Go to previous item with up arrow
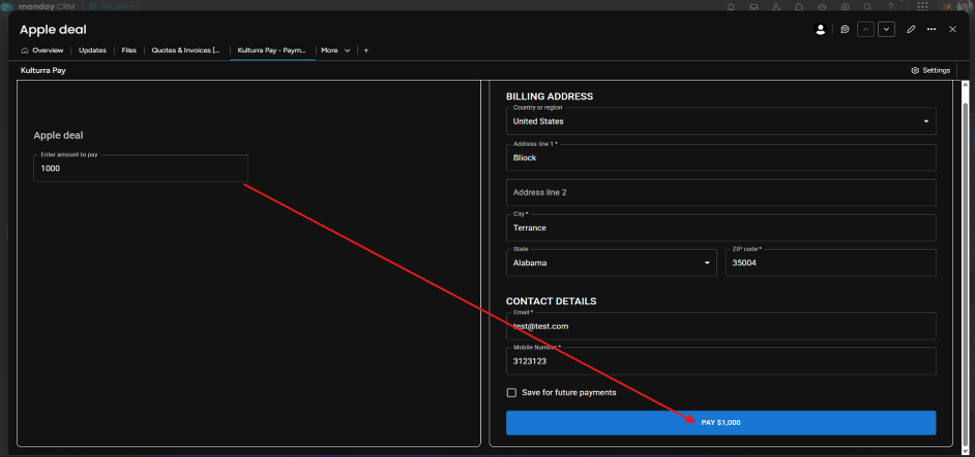Screen dimensions: 975x457 pyautogui.click(x=866, y=29)
